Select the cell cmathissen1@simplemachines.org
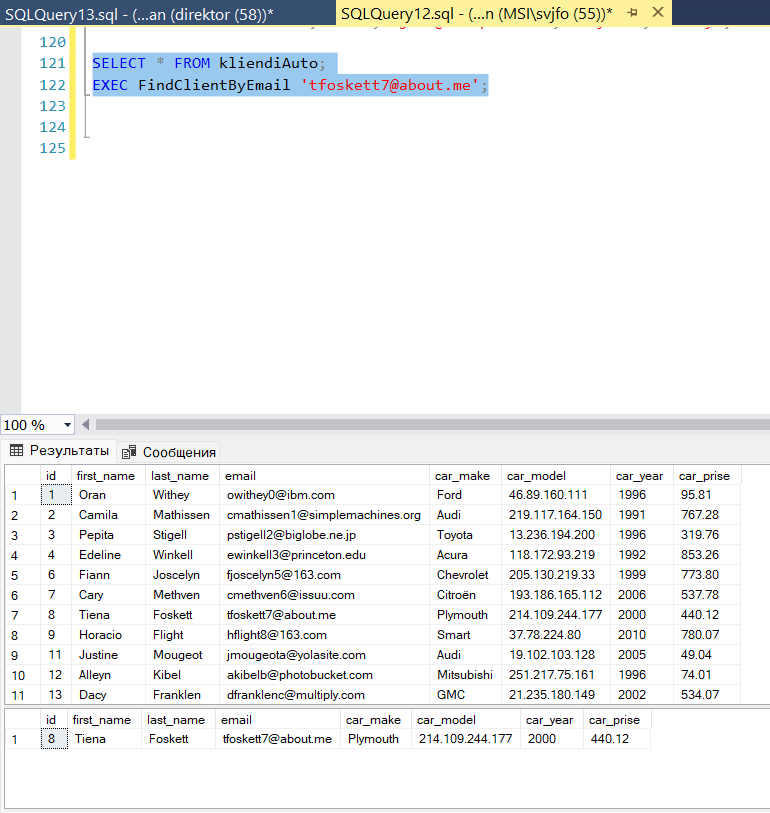 point(325,515)
